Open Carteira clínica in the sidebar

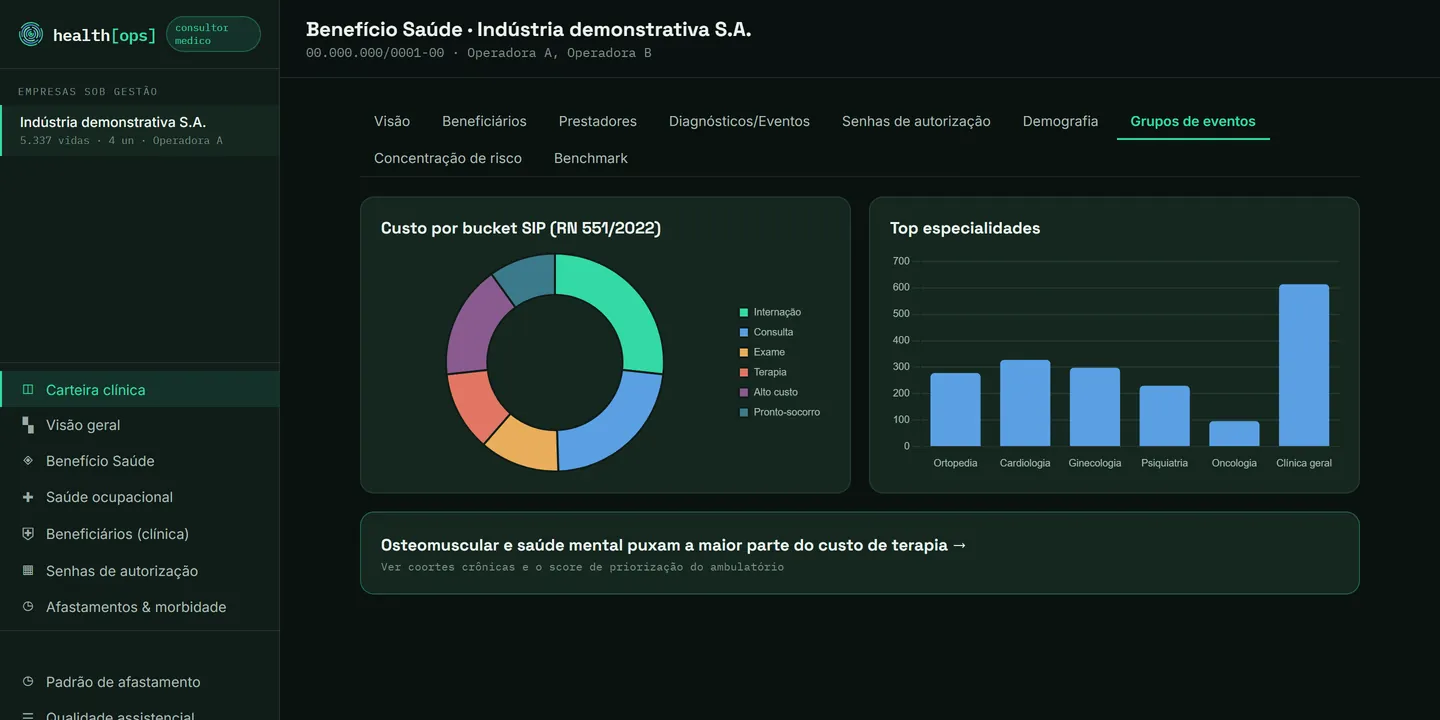coord(140,390)
